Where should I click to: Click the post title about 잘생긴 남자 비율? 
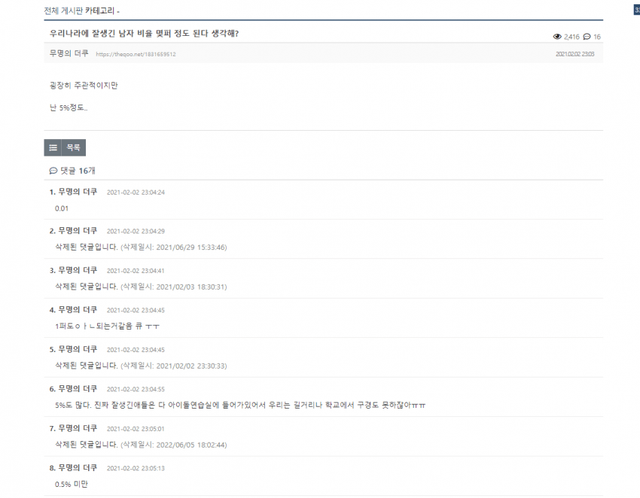[144, 33]
